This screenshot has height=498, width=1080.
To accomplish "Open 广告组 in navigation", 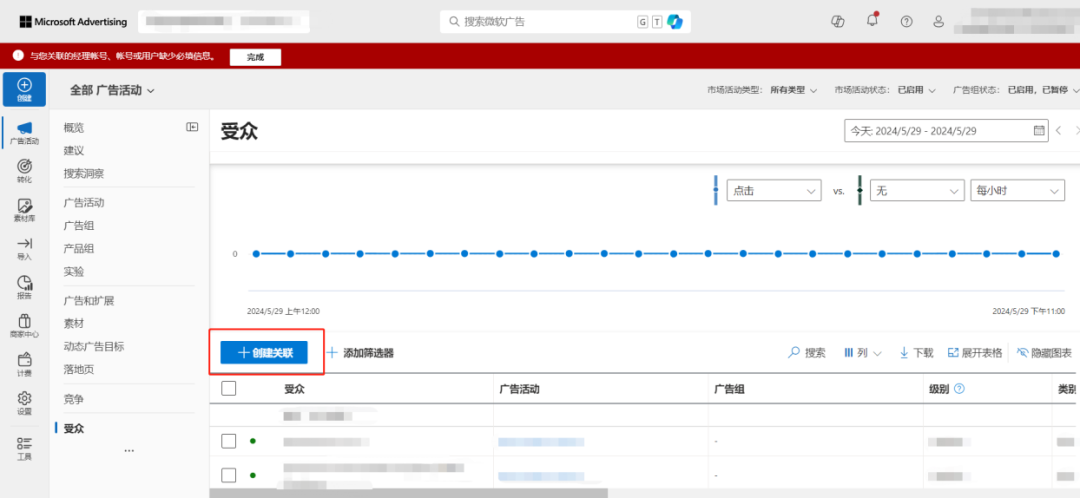I will (79, 225).
